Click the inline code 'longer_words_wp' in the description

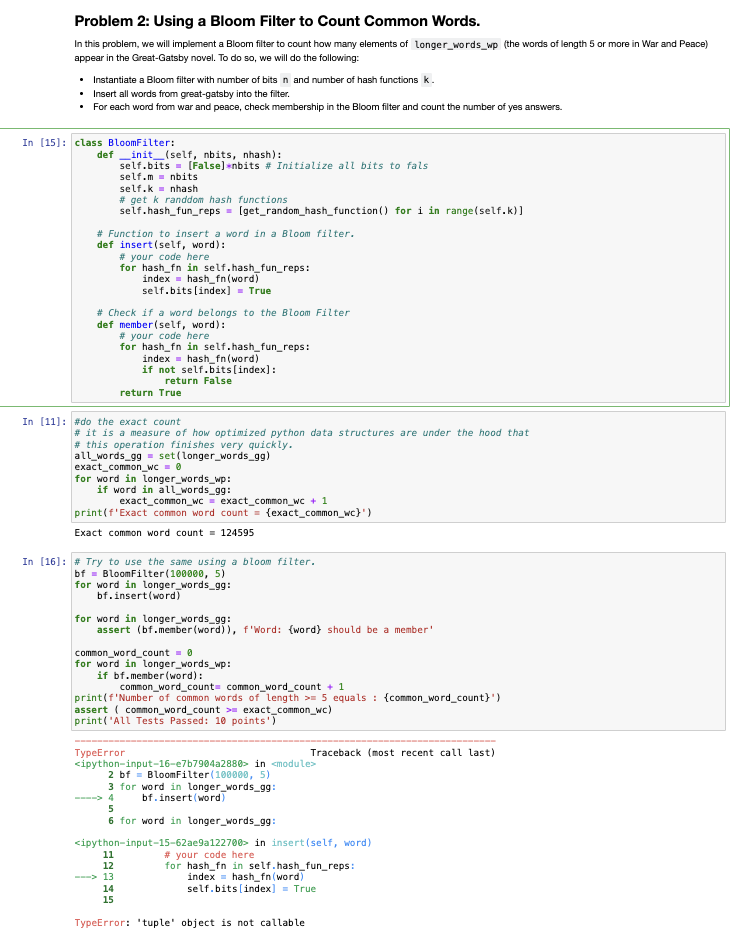[x=456, y=44]
